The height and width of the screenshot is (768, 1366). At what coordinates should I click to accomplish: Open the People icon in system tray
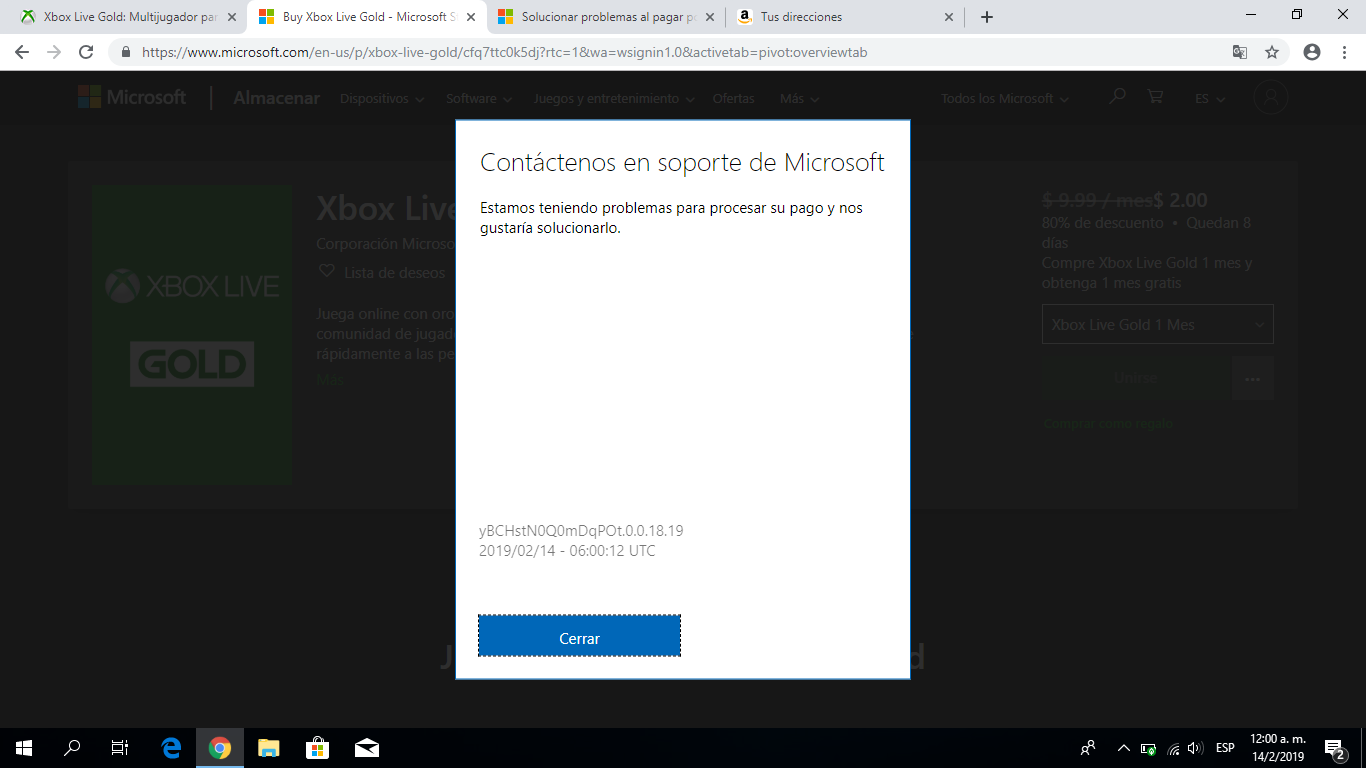pos(1088,748)
